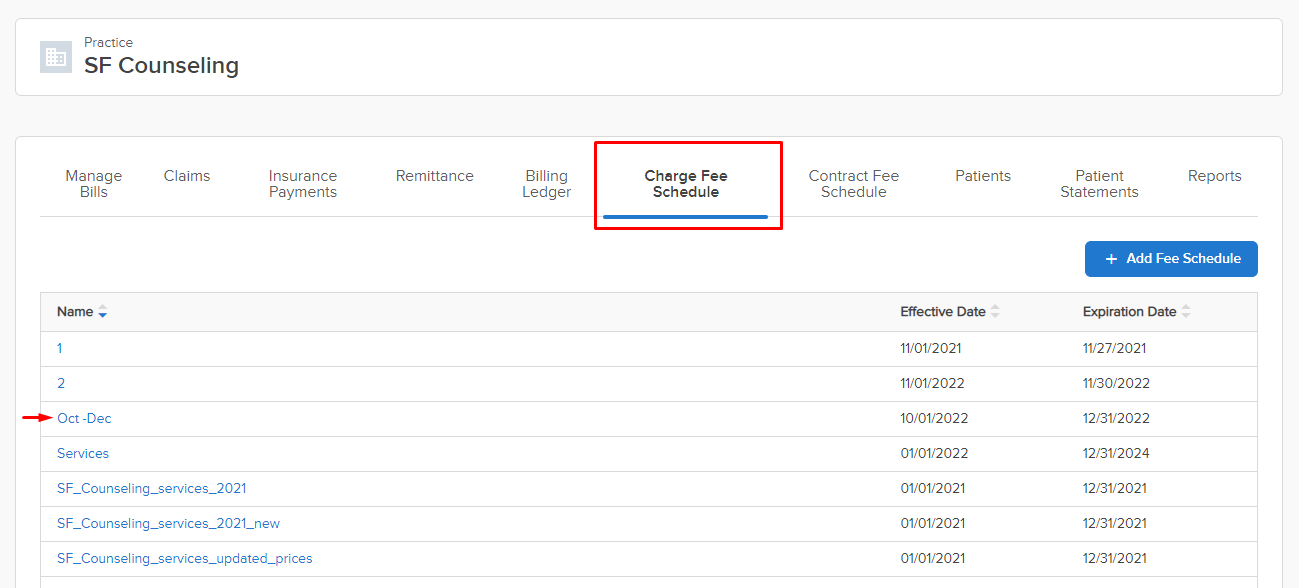Sort by Name column arrow icon
The height and width of the screenshot is (588, 1299).
point(102,312)
